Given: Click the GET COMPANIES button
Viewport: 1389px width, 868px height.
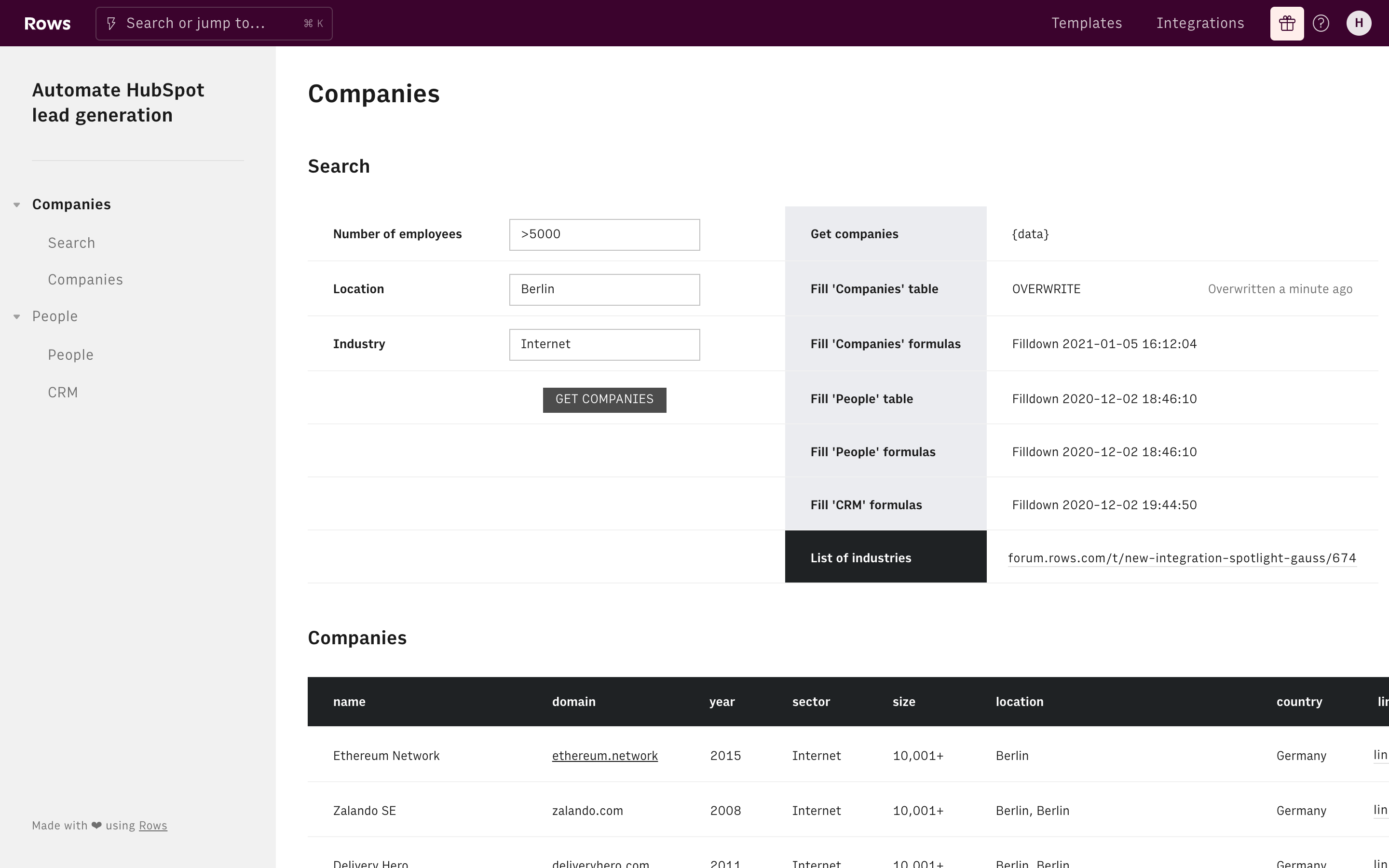Looking at the screenshot, I should (x=604, y=400).
